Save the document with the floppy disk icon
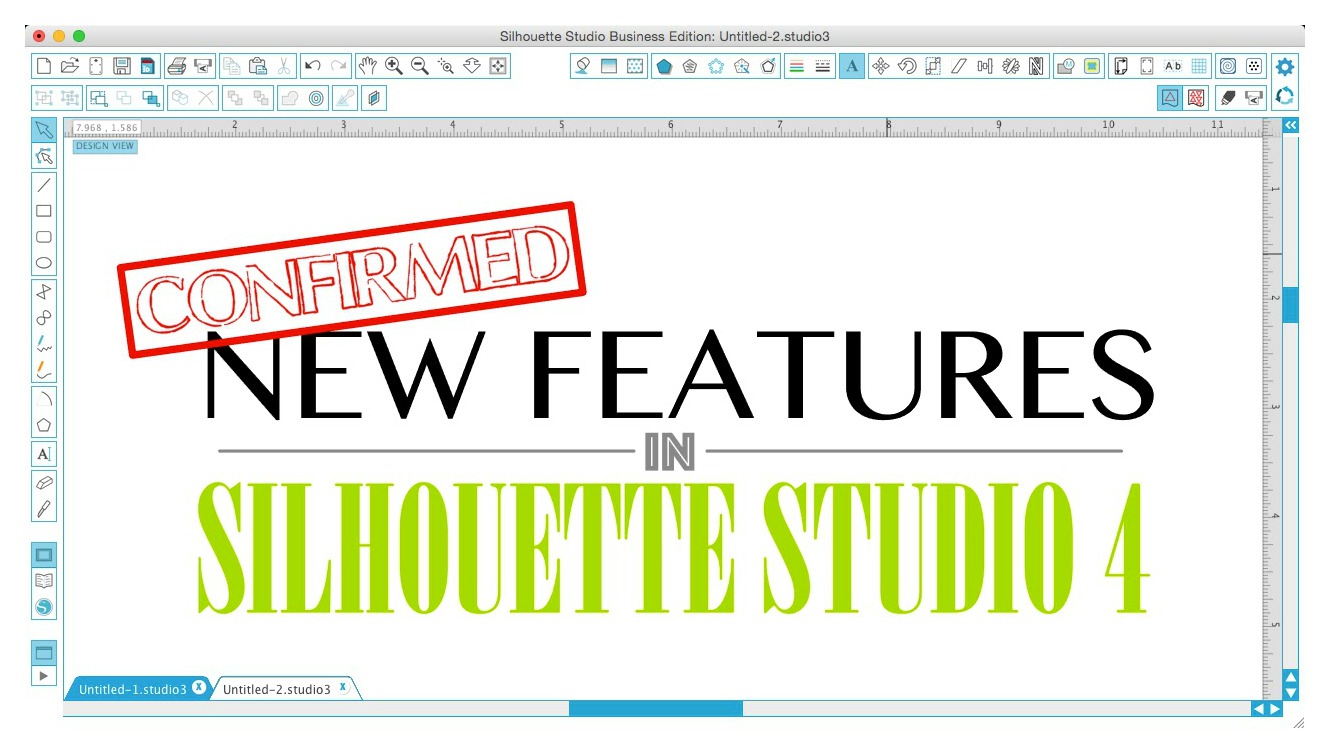The height and width of the screenshot is (754, 1330). coord(121,66)
